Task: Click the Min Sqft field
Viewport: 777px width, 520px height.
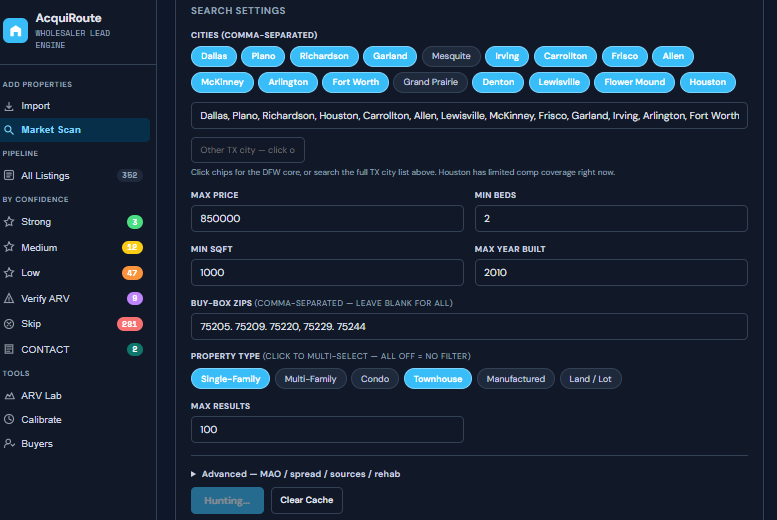Action: point(327,273)
